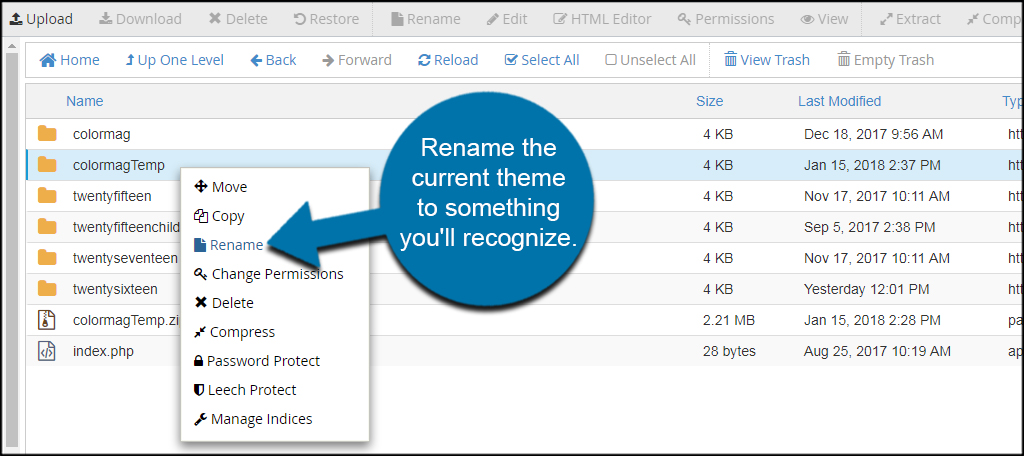The height and width of the screenshot is (456, 1024).
Task: Click the Back navigation button
Action: point(273,60)
